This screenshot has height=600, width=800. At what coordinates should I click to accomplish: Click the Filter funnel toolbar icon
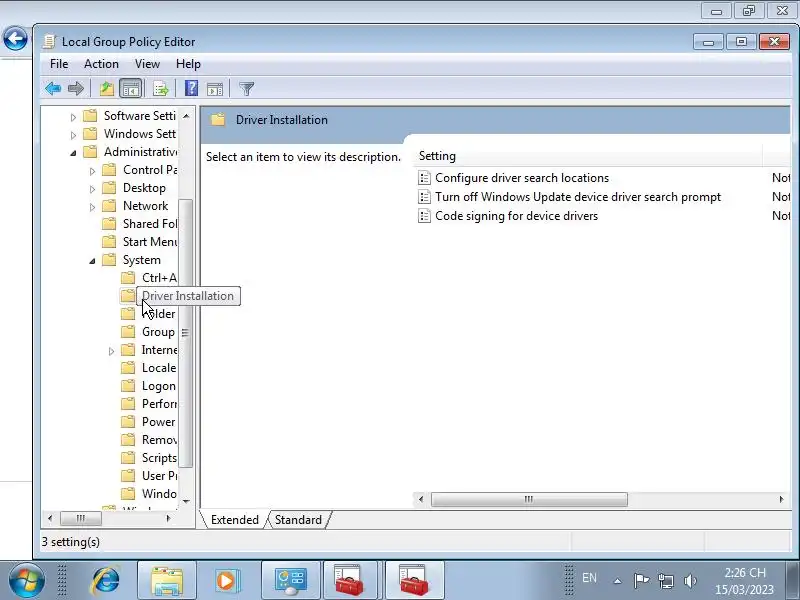[x=246, y=89]
